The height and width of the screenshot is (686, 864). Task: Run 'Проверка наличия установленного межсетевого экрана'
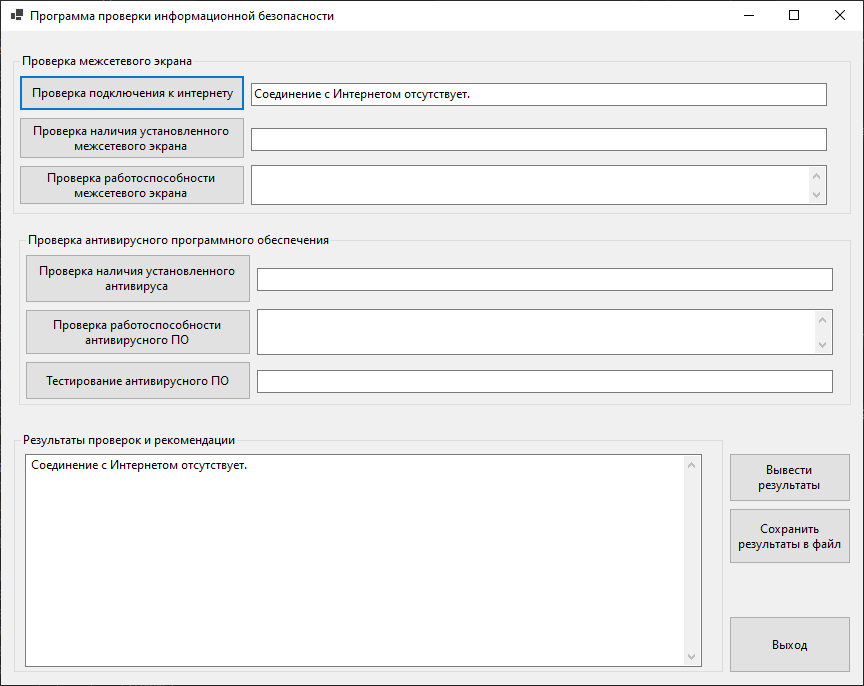[132, 138]
